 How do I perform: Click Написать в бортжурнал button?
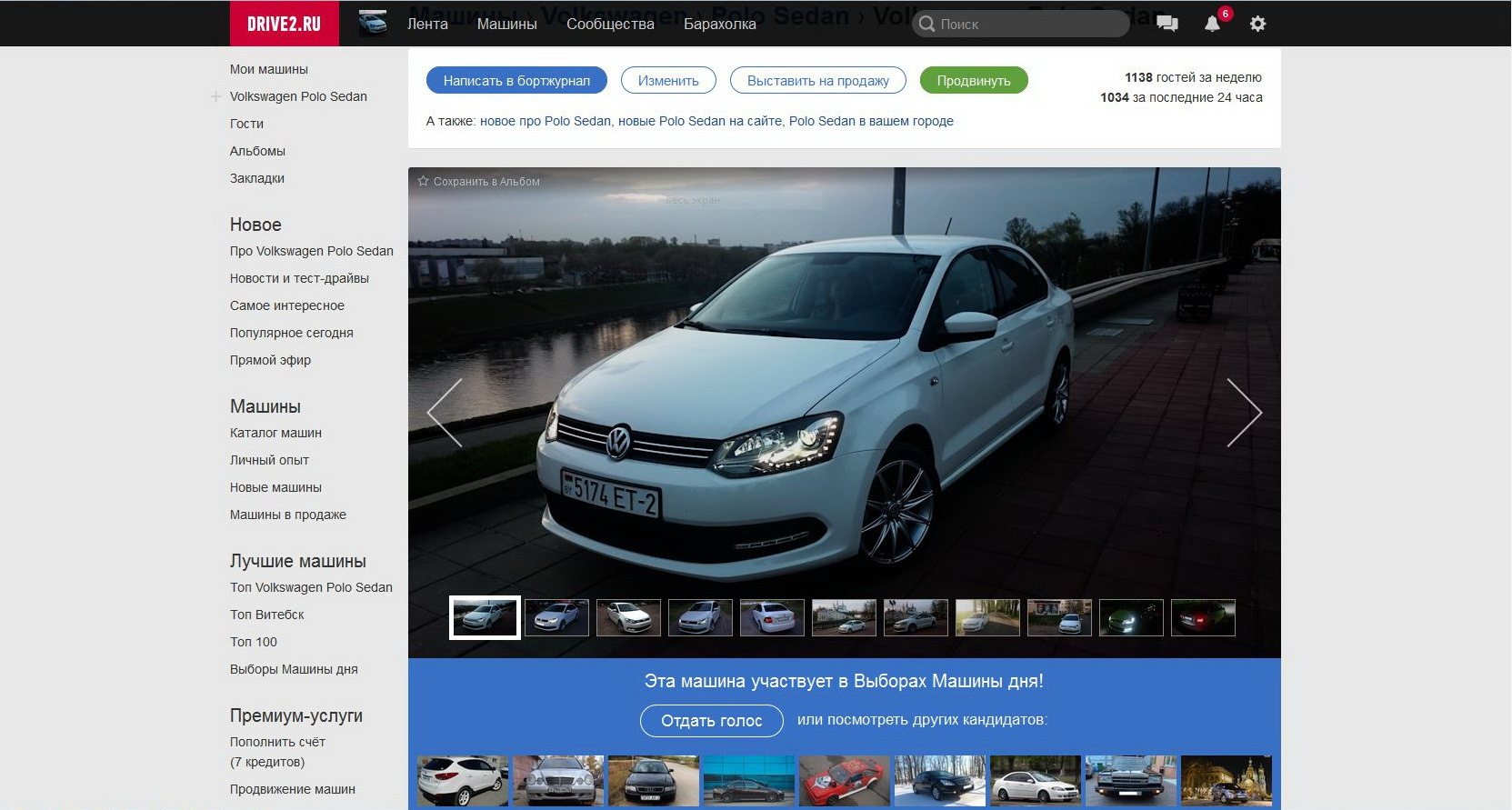coord(516,80)
